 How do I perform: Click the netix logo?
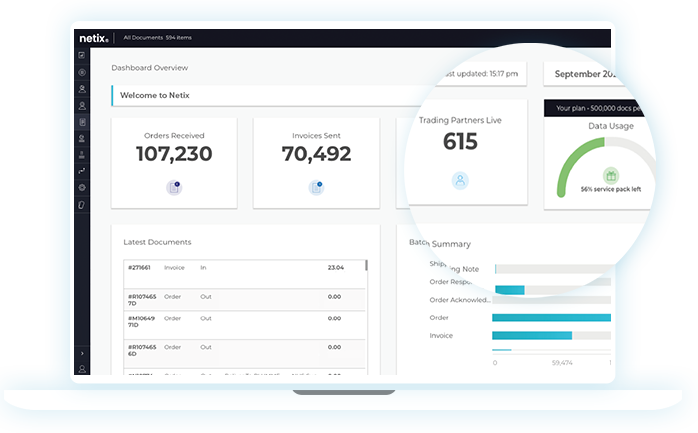pos(93,38)
